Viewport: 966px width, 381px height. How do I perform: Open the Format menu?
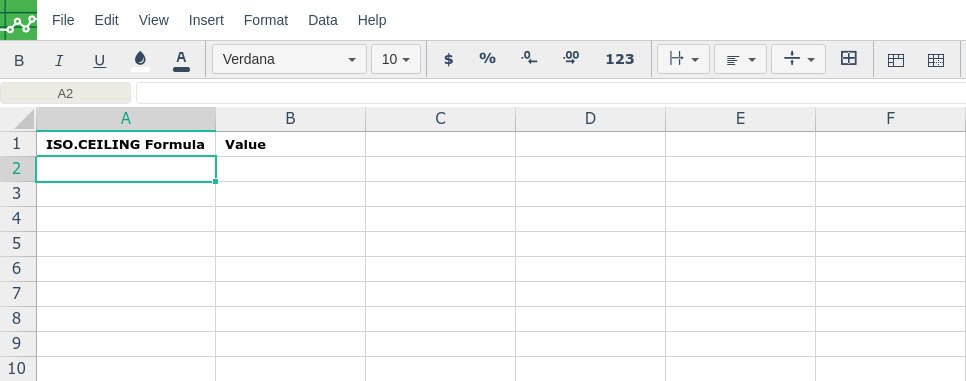[x=266, y=20]
